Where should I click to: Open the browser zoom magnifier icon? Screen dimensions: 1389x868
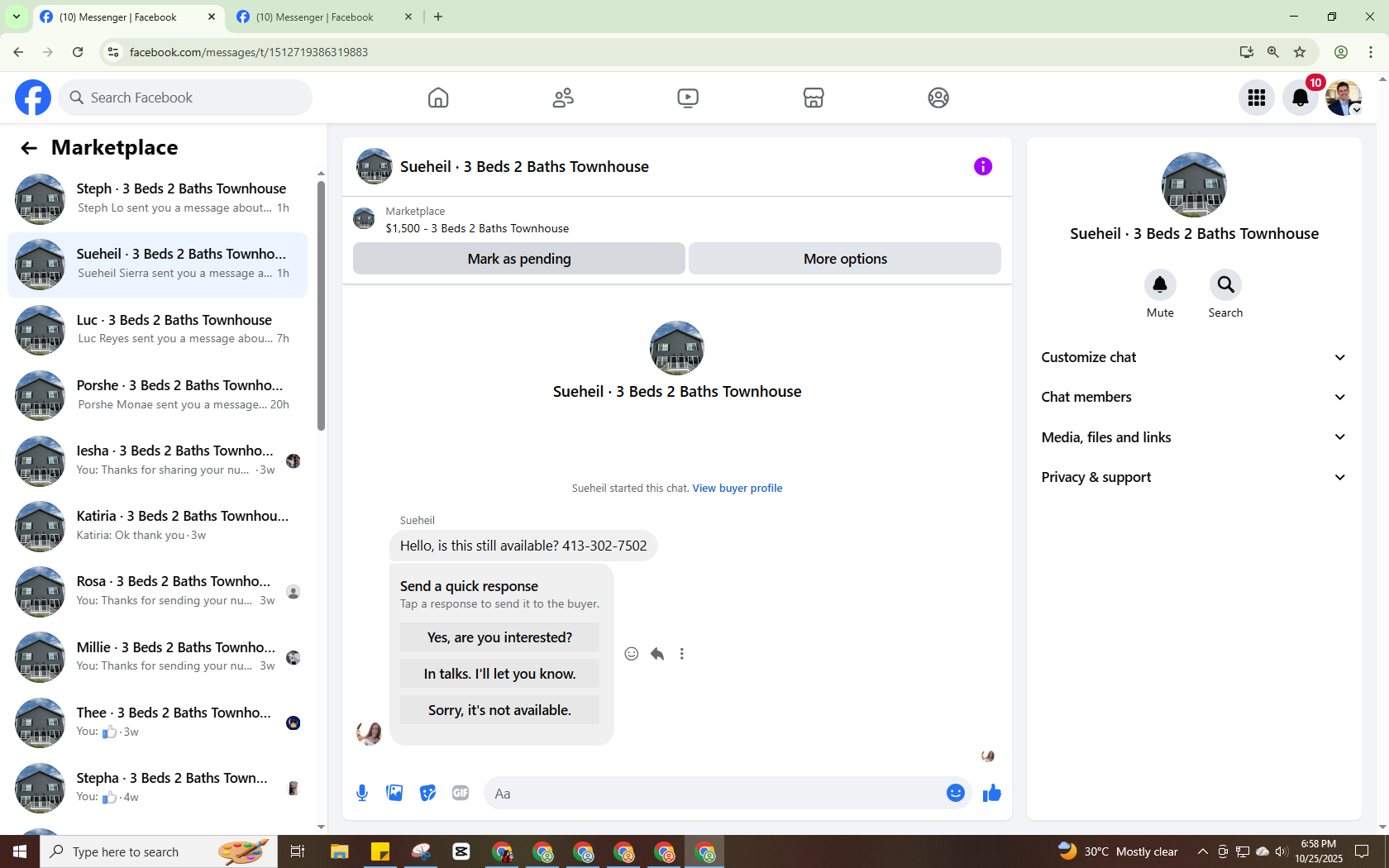(1273, 52)
